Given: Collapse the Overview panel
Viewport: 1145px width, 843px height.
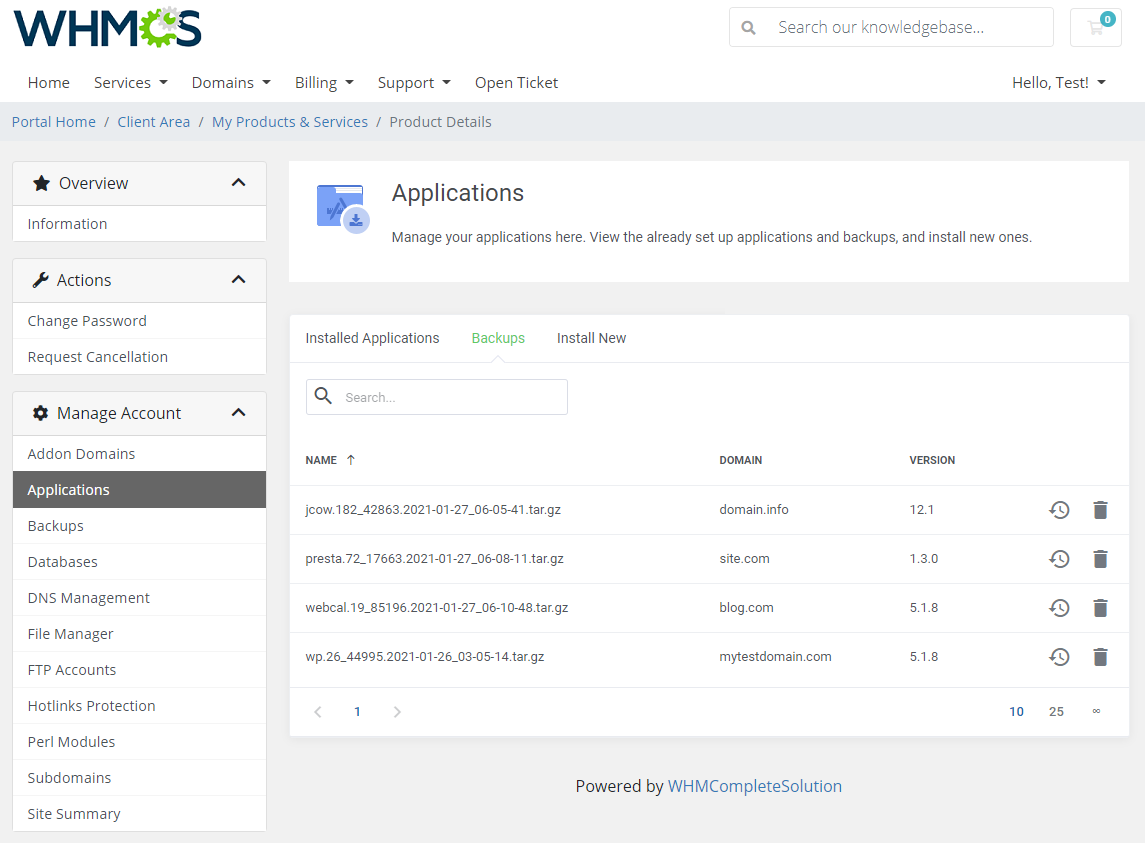Looking at the screenshot, I should click(x=239, y=183).
